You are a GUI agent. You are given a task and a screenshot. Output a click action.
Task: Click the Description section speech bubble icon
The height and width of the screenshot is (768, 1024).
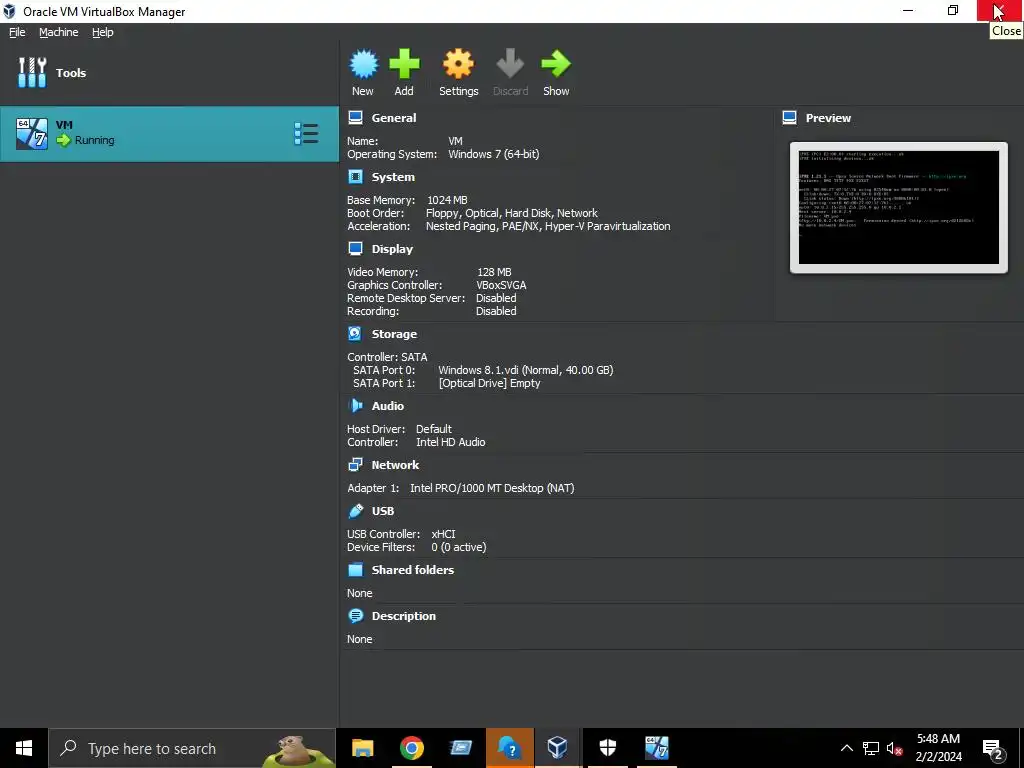(355, 616)
